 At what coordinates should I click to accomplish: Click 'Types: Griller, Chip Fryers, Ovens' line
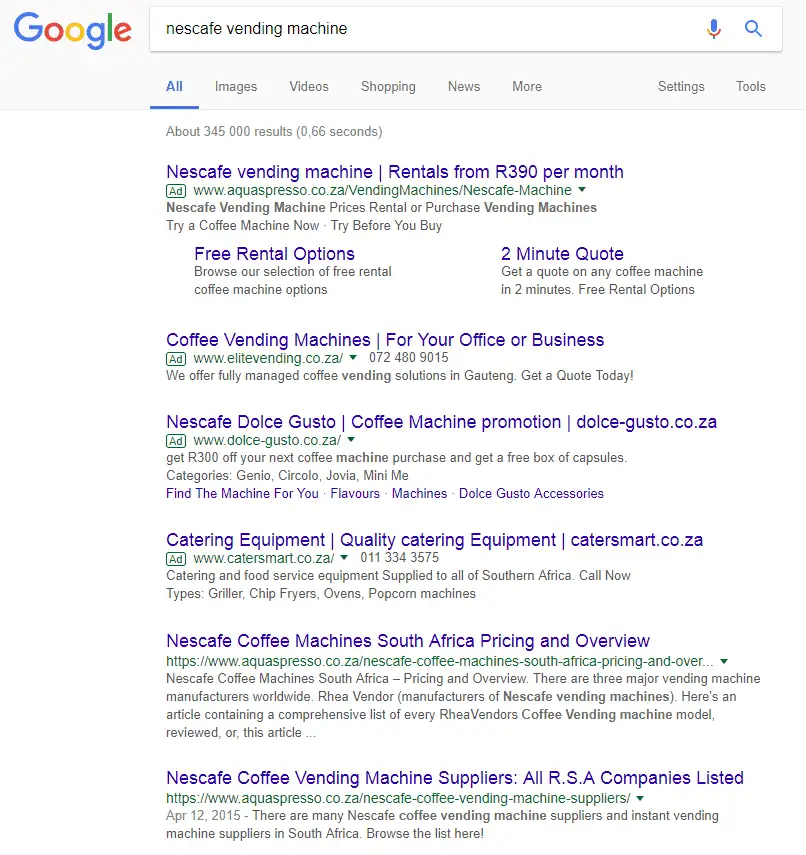(x=321, y=594)
